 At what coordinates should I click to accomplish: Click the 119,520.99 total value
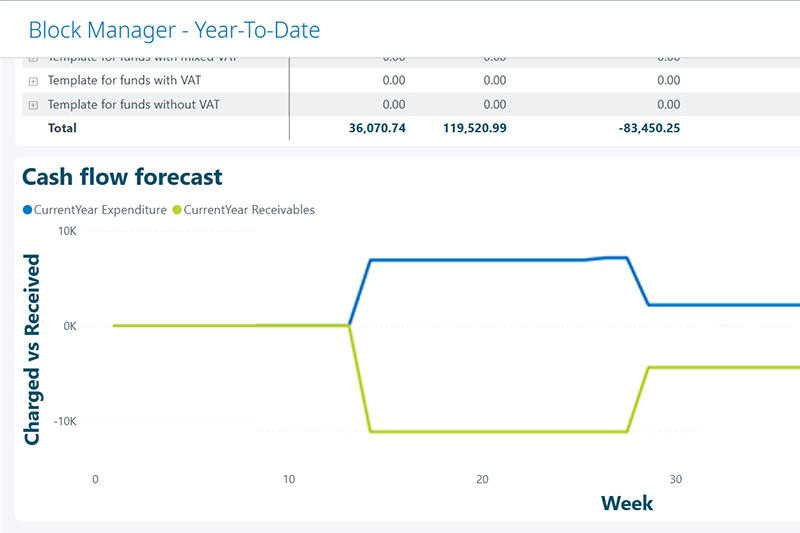474,128
